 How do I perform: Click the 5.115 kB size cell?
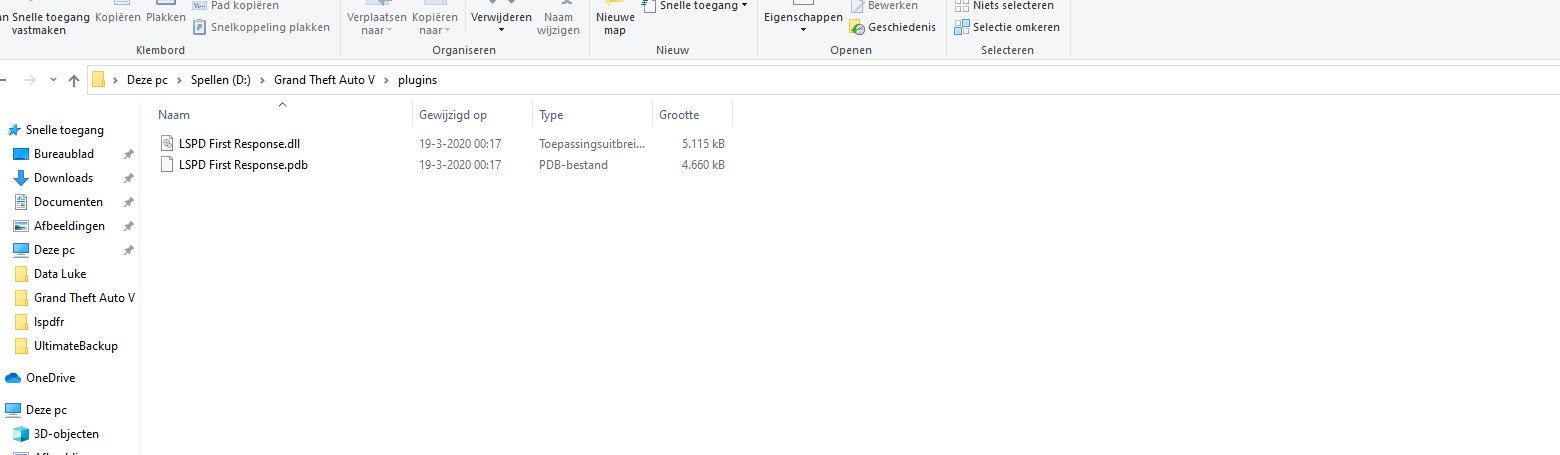pyautogui.click(x=703, y=144)
